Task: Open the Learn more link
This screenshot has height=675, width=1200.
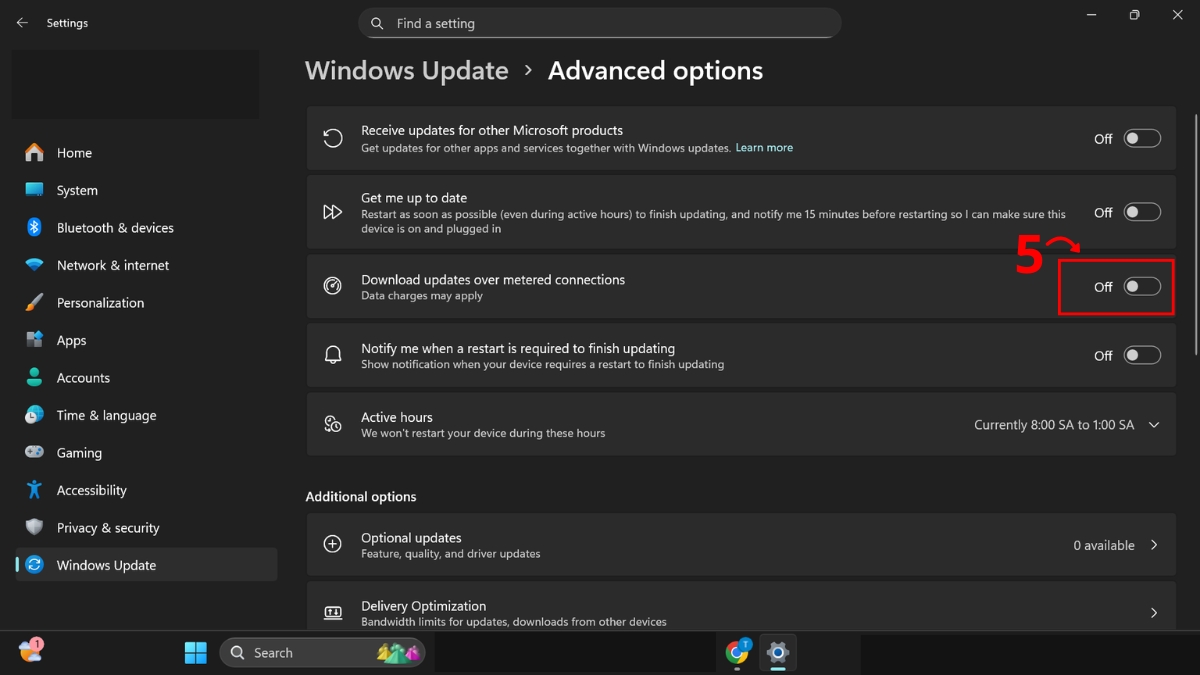Action: 764,147
